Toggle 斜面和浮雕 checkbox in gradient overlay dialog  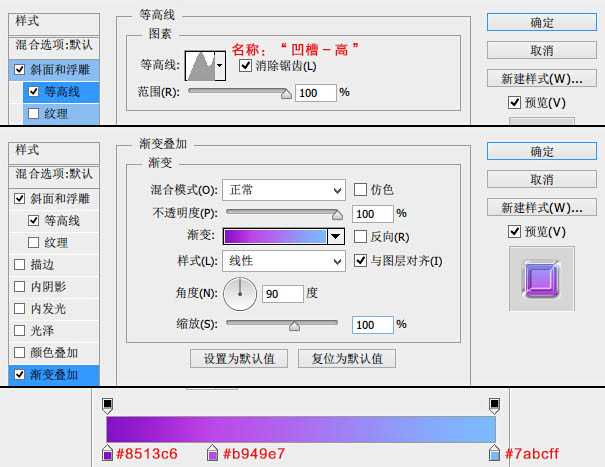[19, 198]
